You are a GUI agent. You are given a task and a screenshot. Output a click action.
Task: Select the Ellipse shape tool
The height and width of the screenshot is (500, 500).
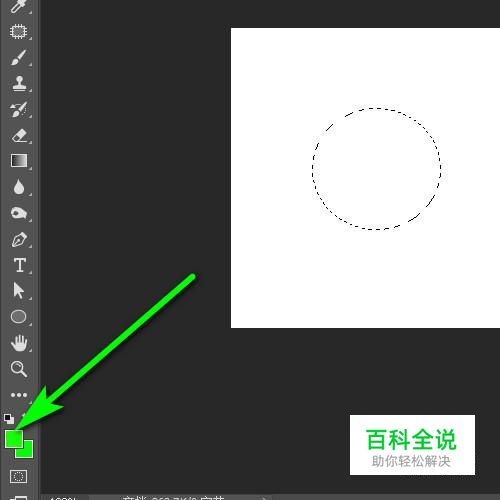click(19, 317)
